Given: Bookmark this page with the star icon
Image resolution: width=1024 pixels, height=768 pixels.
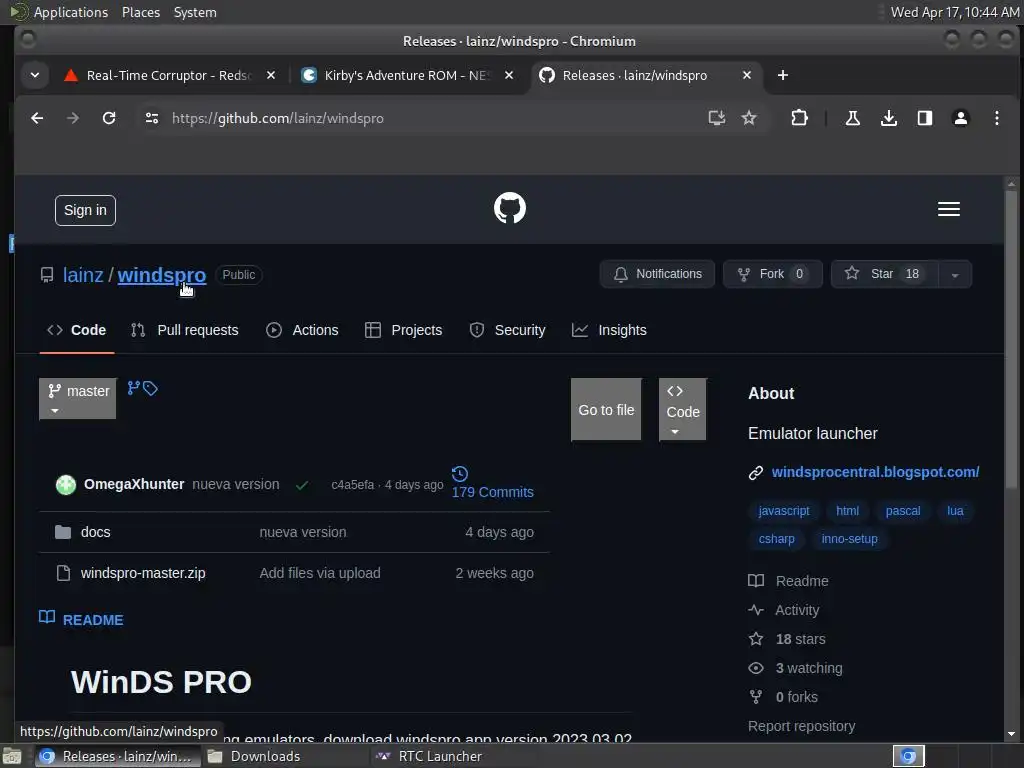Looking at the screenshot, I should click(x=749, y=118).
